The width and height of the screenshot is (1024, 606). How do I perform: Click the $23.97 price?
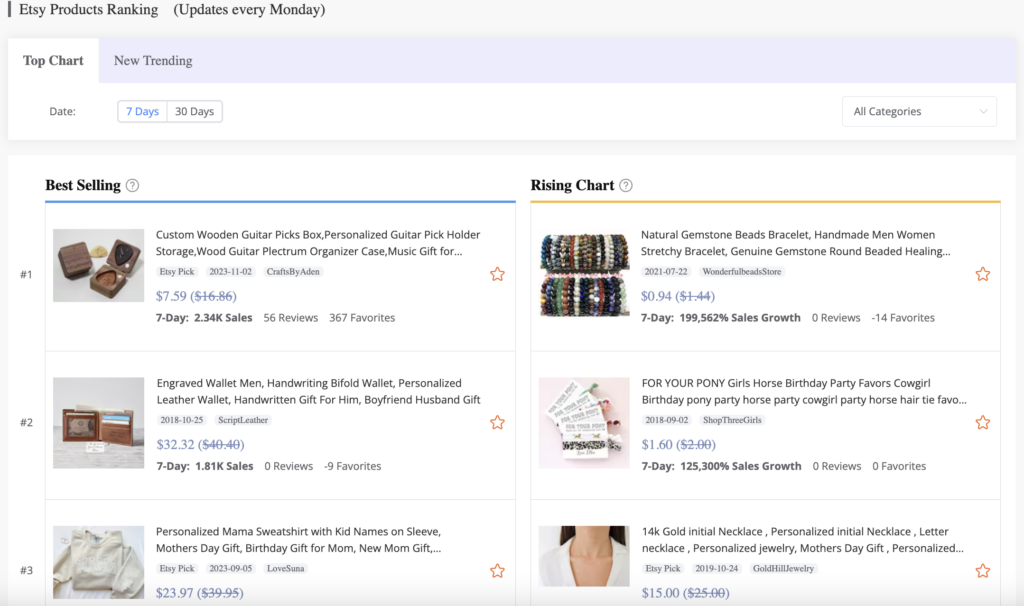174,593
